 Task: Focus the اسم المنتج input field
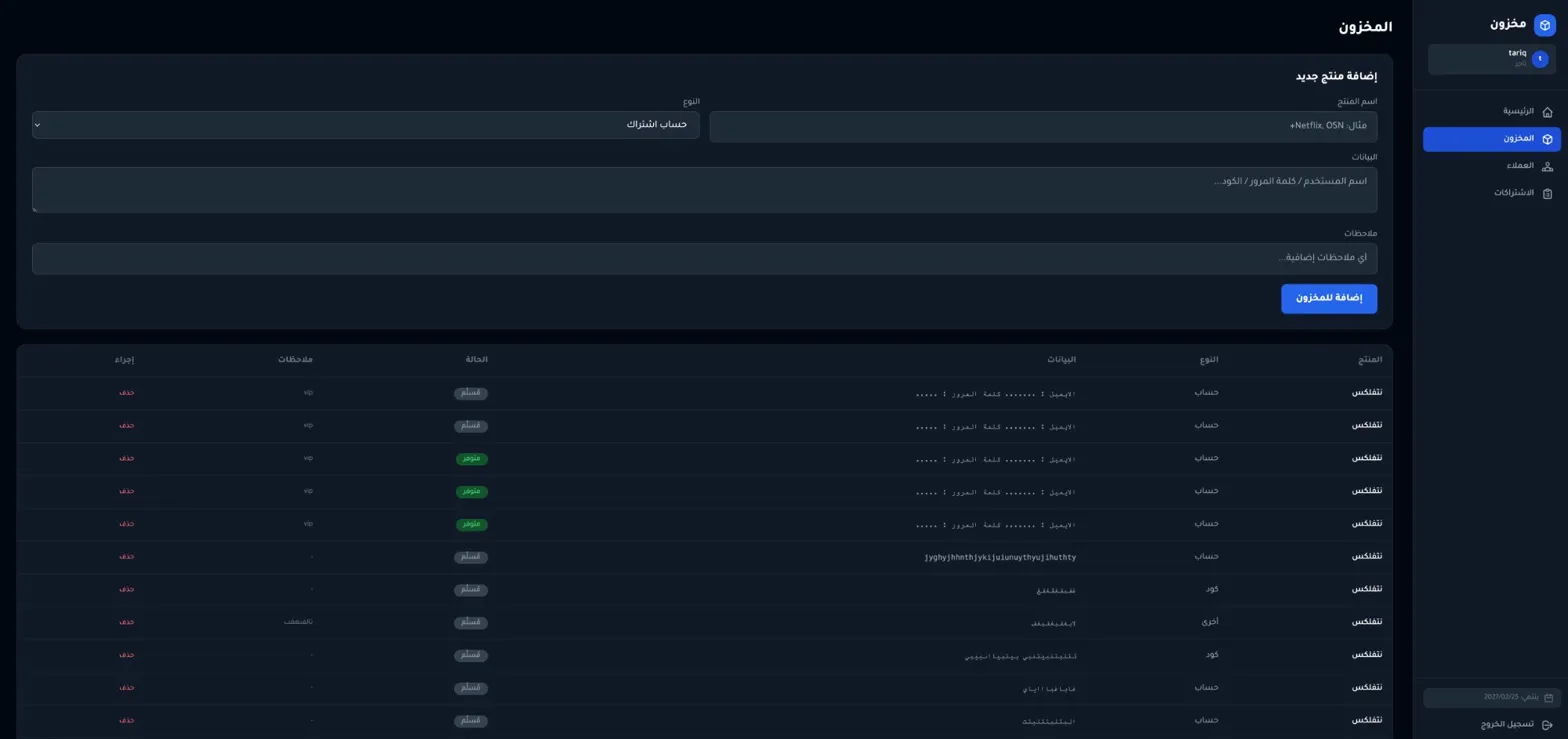(1042, 127)
